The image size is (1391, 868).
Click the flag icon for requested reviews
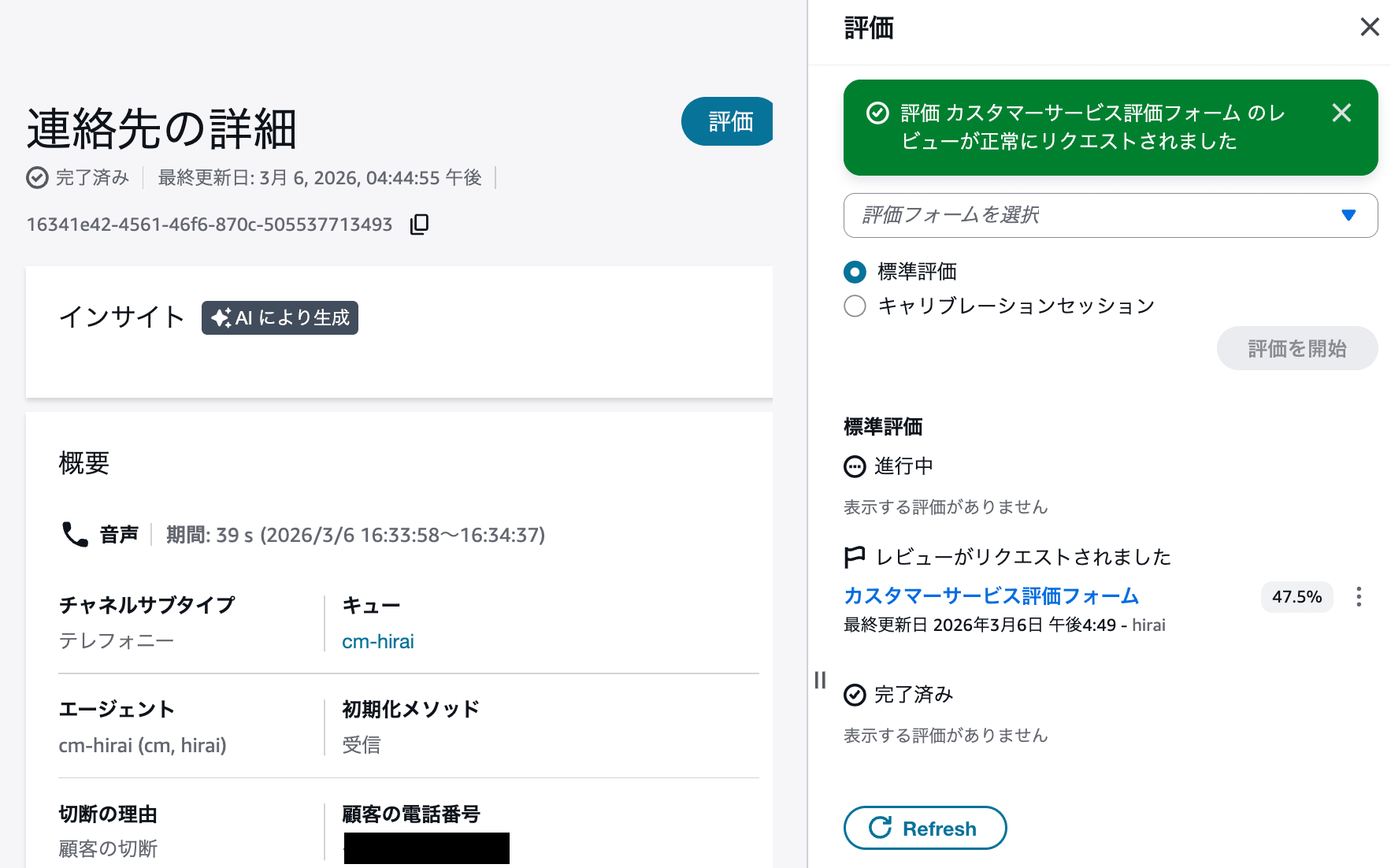854,557
